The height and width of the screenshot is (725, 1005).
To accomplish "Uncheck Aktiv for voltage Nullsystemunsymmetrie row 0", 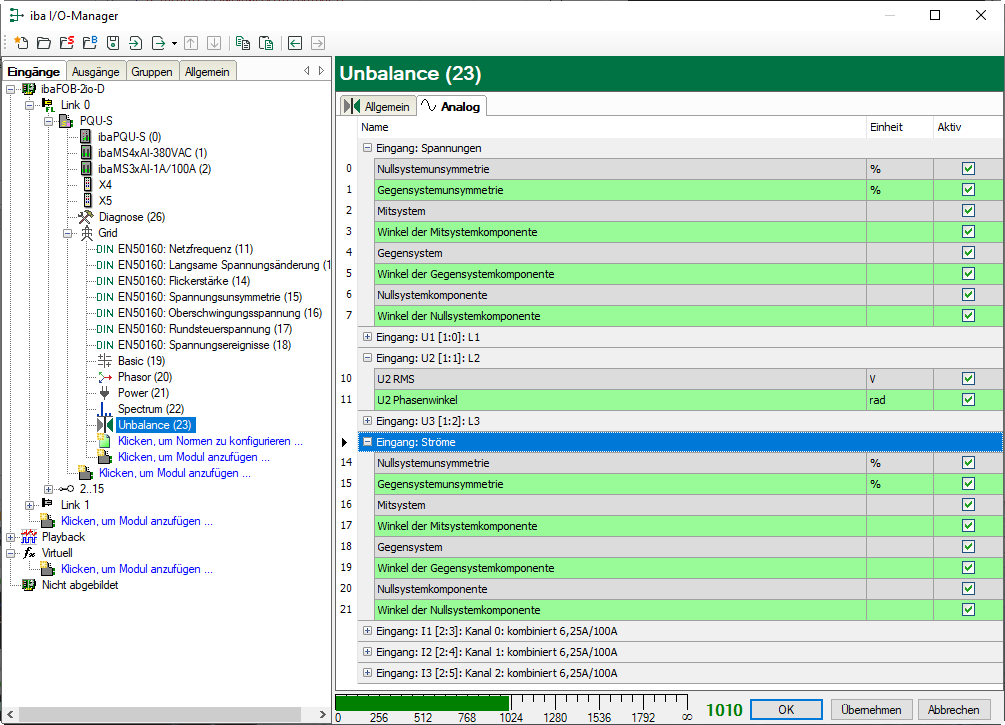I will click(967, 169).
